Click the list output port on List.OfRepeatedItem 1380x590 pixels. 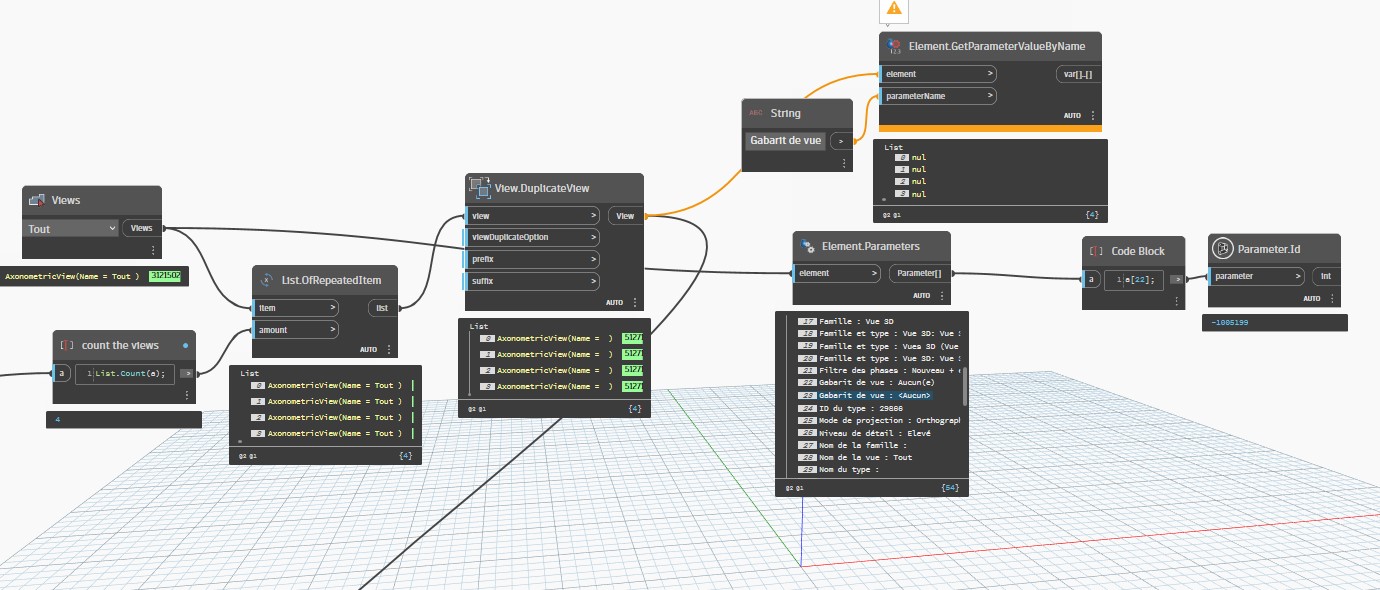point(383,308)
